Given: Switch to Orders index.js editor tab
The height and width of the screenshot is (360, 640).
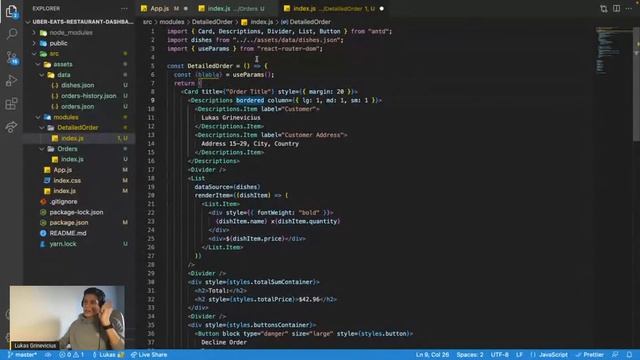Looking at the screenshot, I should (x=236, y=9).
